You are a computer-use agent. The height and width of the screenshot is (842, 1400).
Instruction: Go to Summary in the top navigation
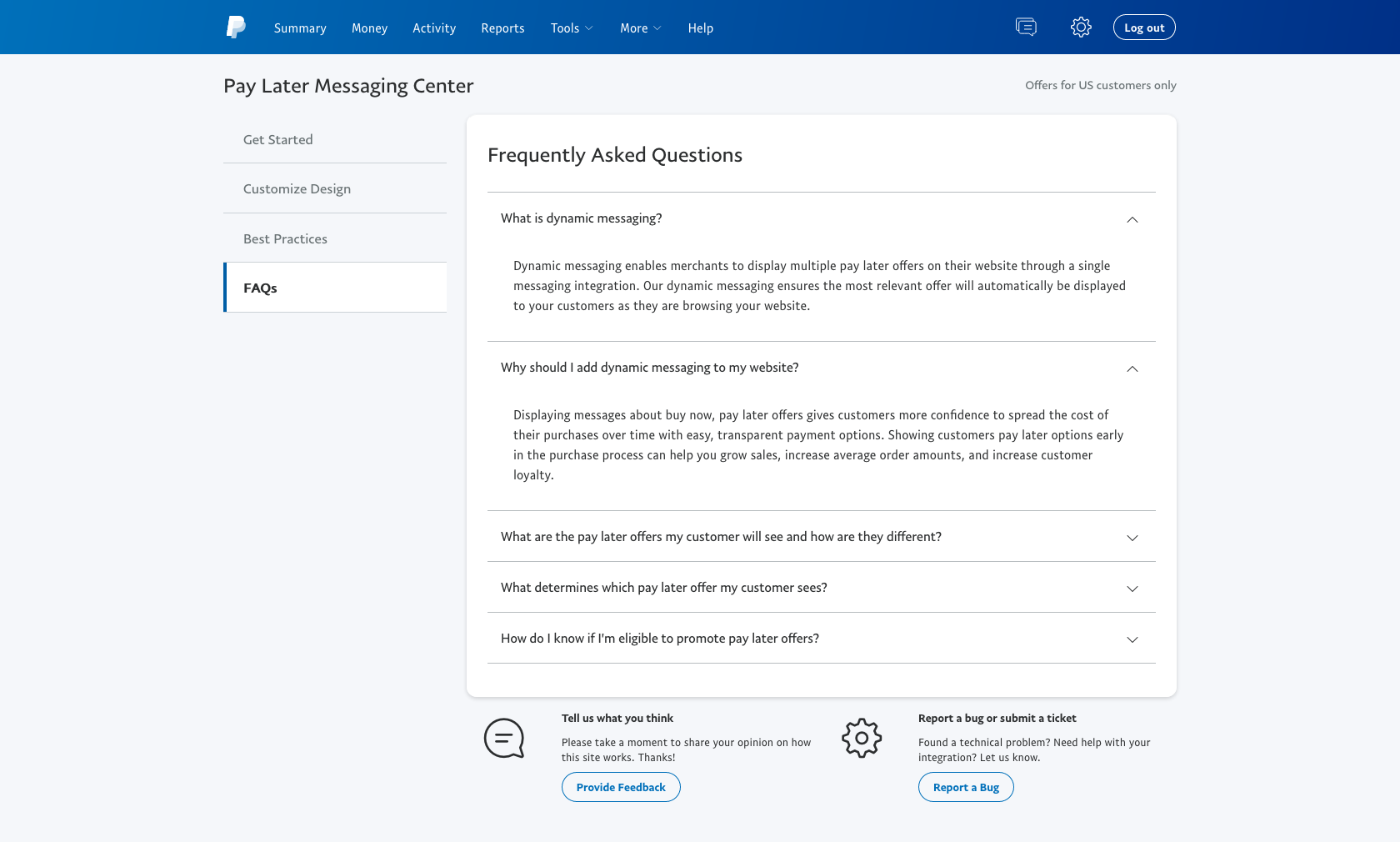click(300, 28)
